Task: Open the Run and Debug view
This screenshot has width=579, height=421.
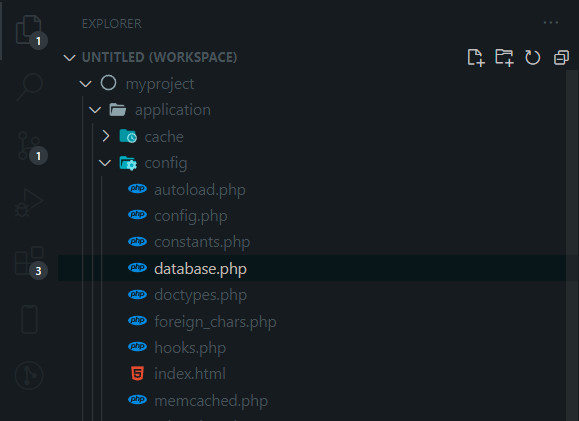Action: [29, 202]
